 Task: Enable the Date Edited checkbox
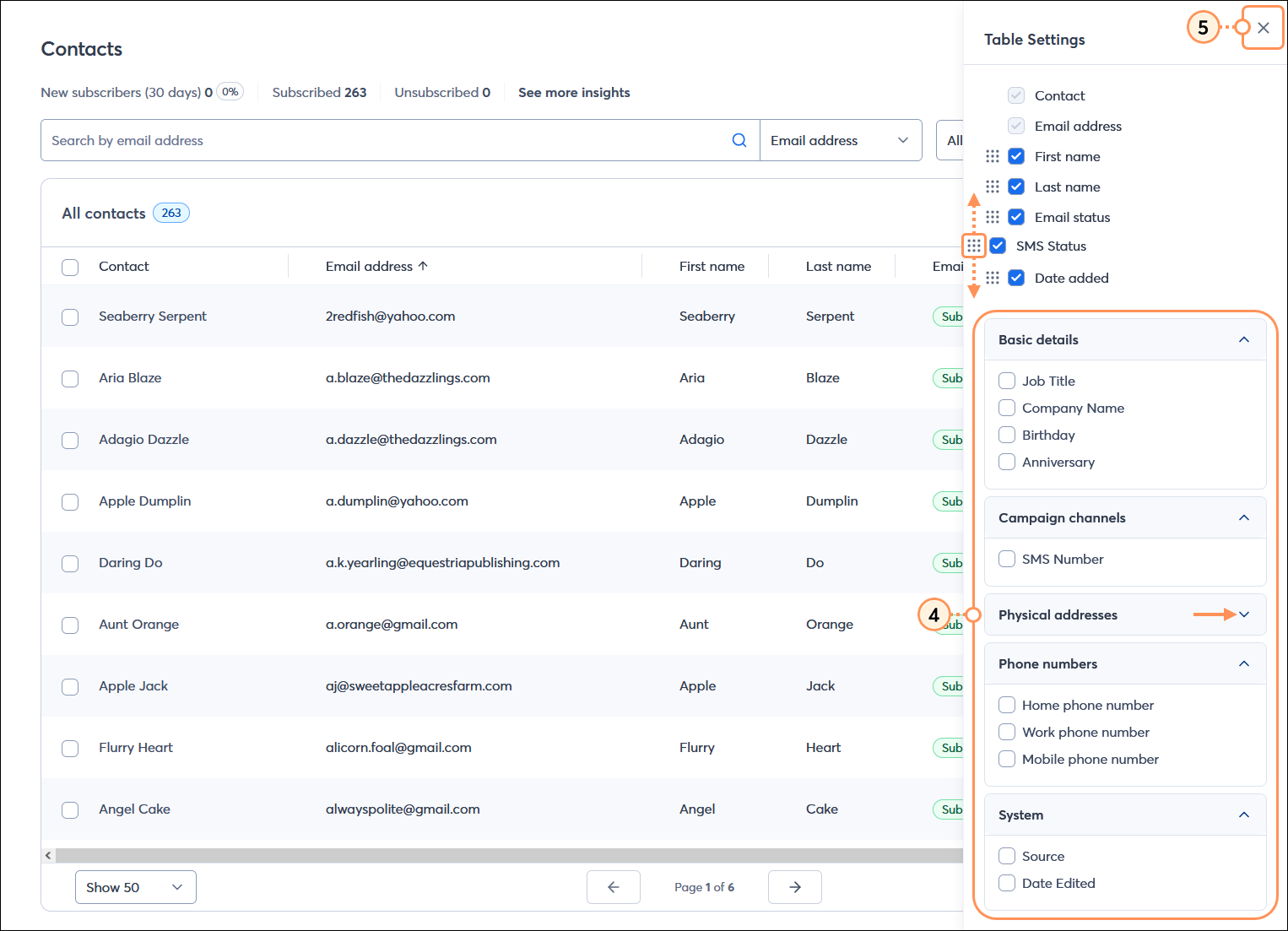click(x=1007, y=883)
